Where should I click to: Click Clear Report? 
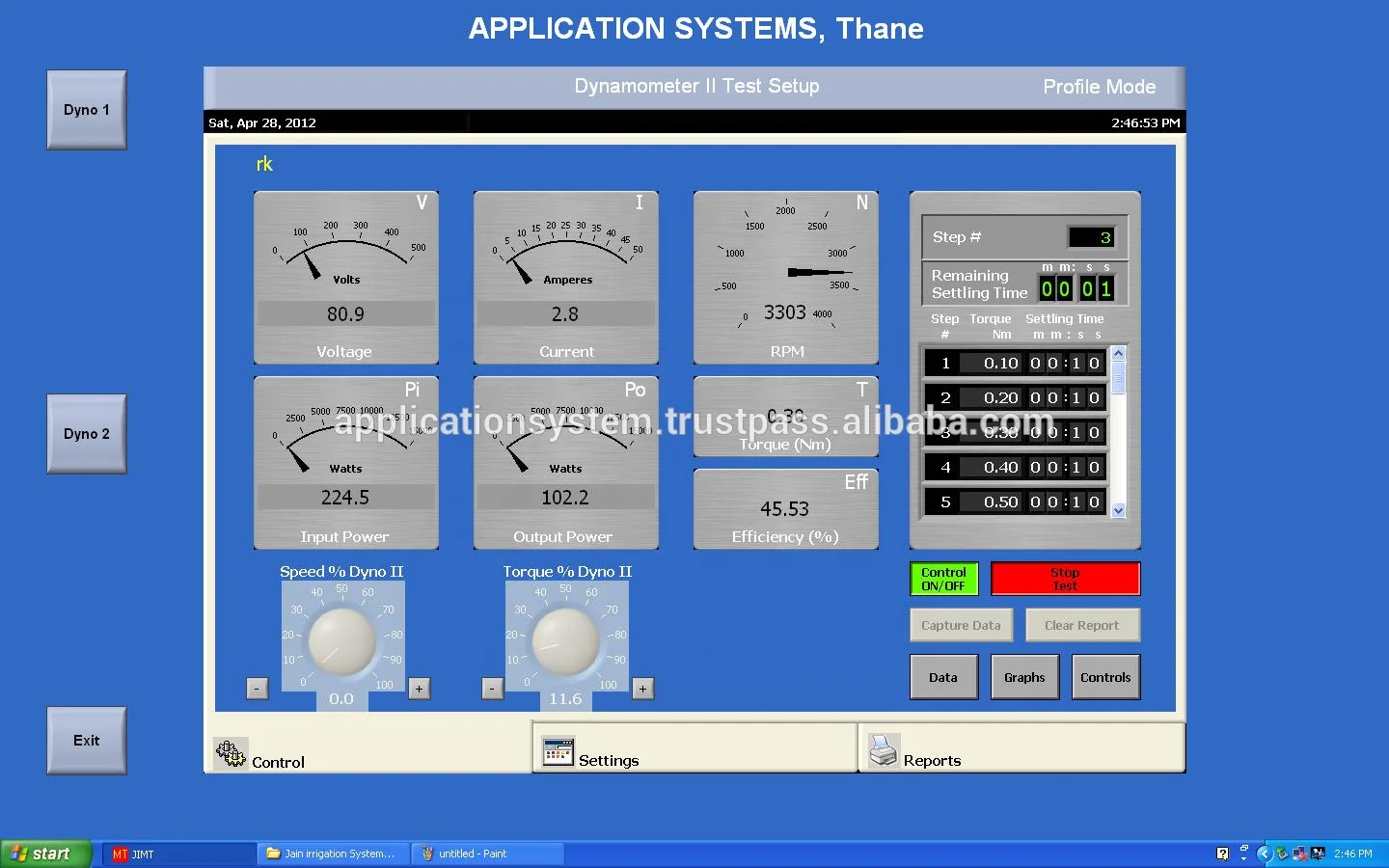tap(1082, 625)
